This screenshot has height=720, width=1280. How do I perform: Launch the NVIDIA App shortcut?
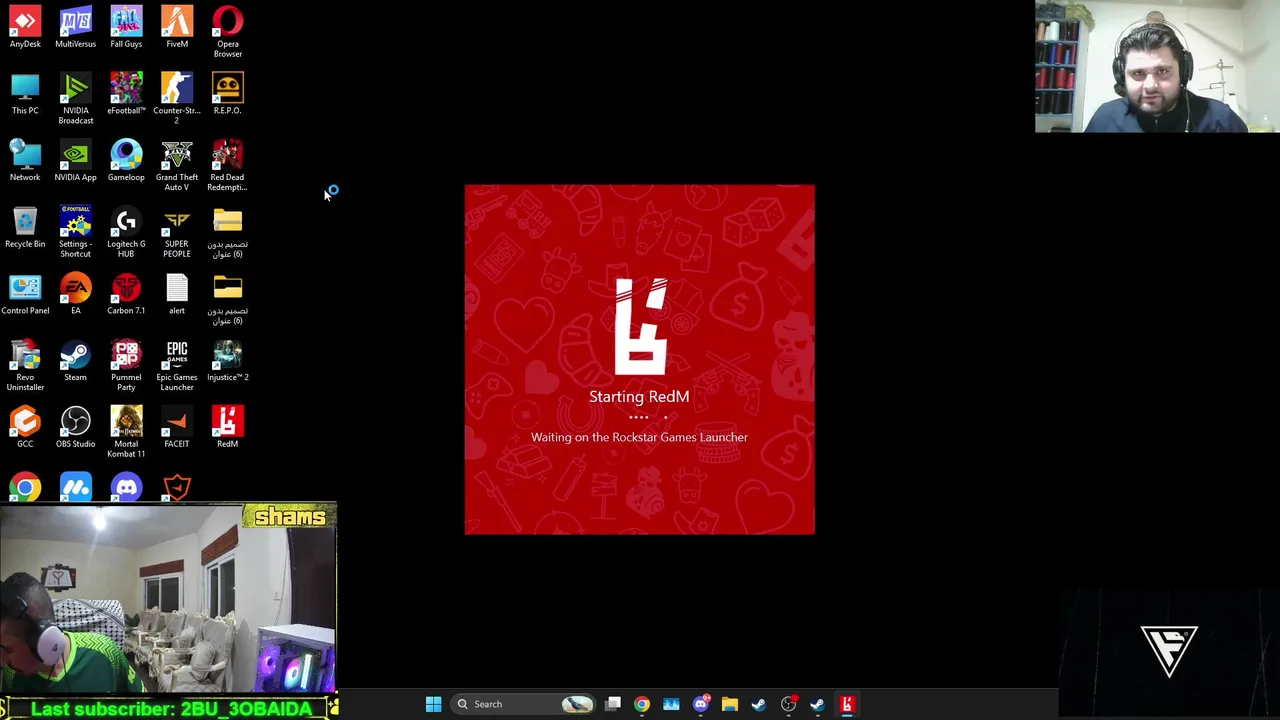tap(76, 161)
